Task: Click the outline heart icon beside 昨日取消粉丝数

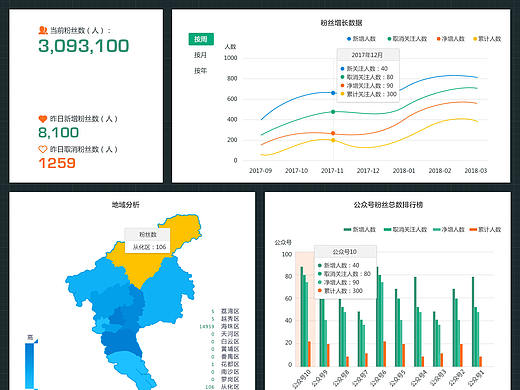Action: point(43,149)
